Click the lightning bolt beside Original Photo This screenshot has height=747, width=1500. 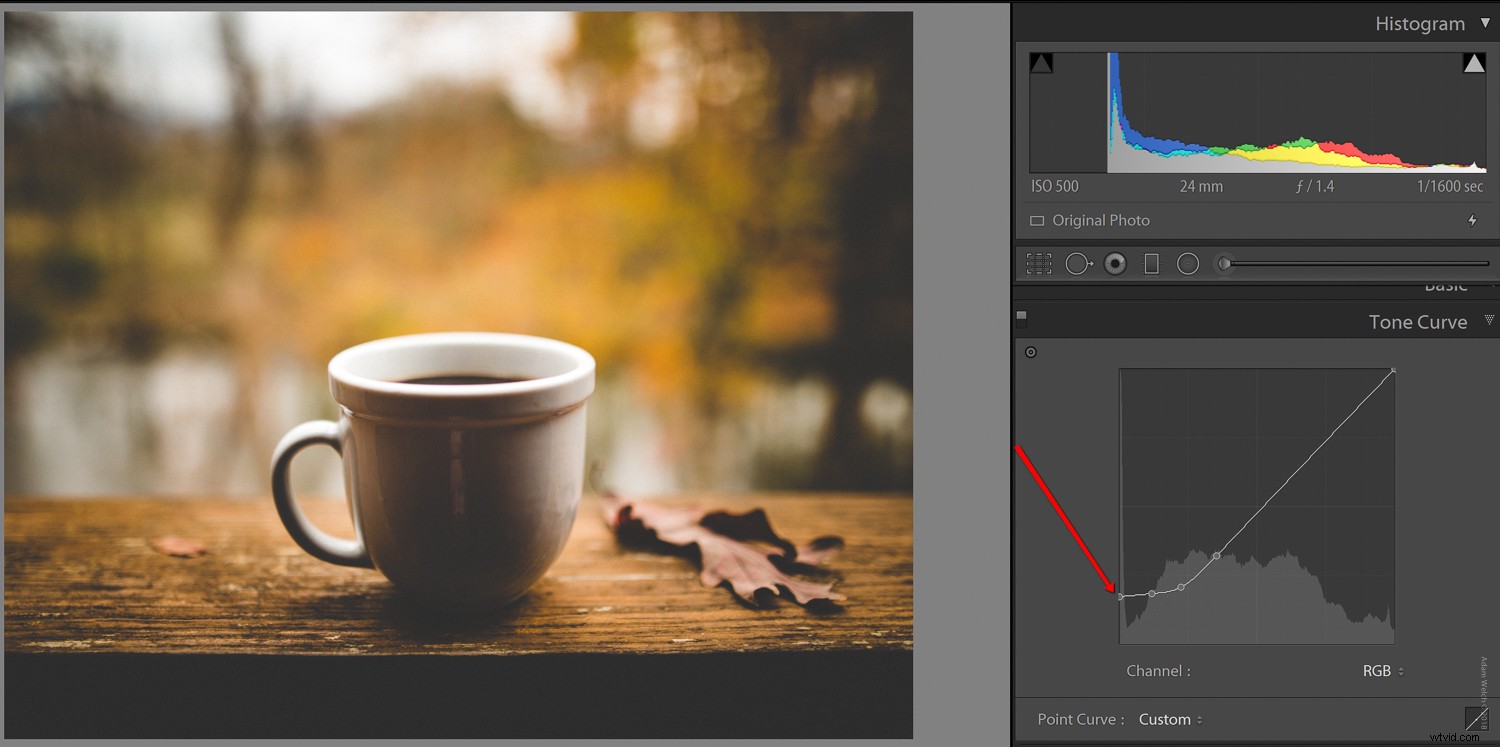coord(1472,220)
